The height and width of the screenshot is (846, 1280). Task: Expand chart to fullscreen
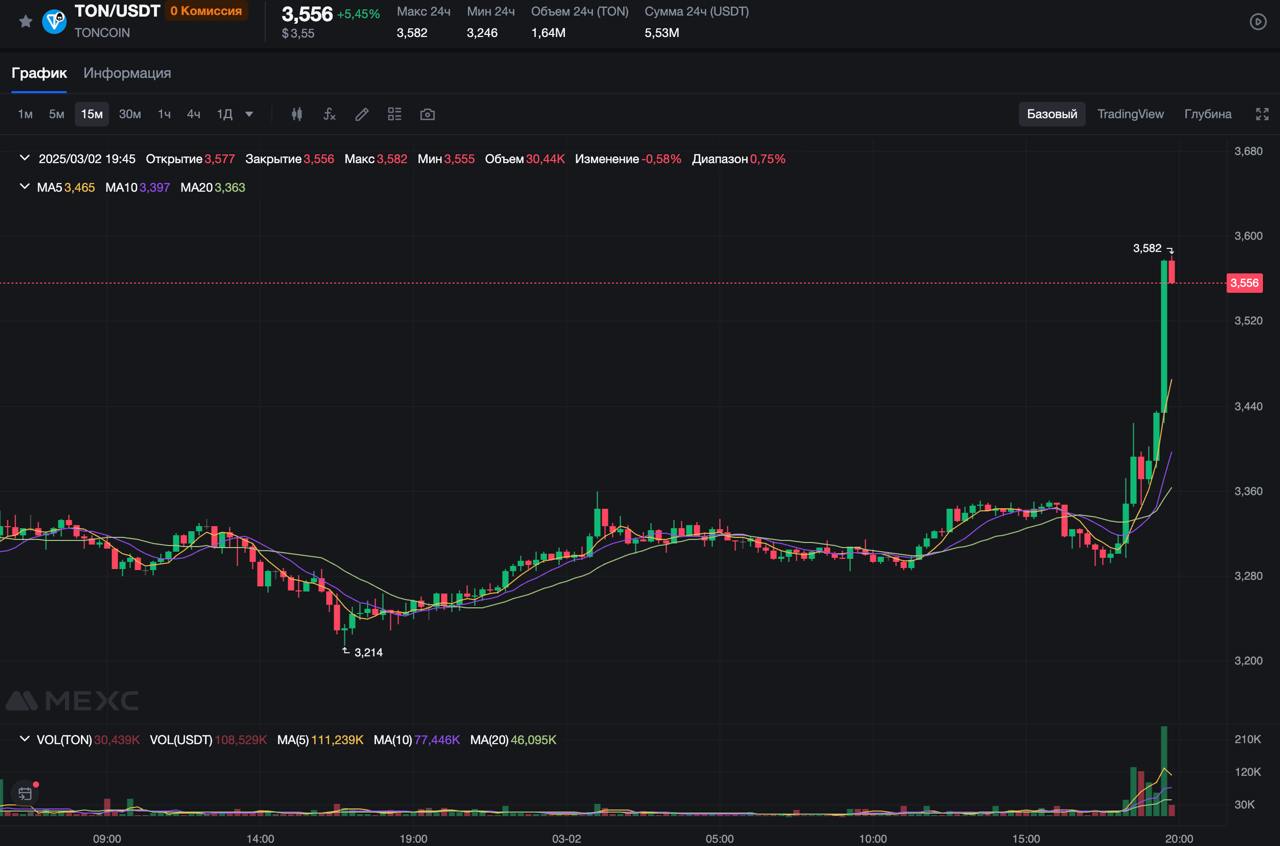pyautogui.click(x=1262, y=114)
